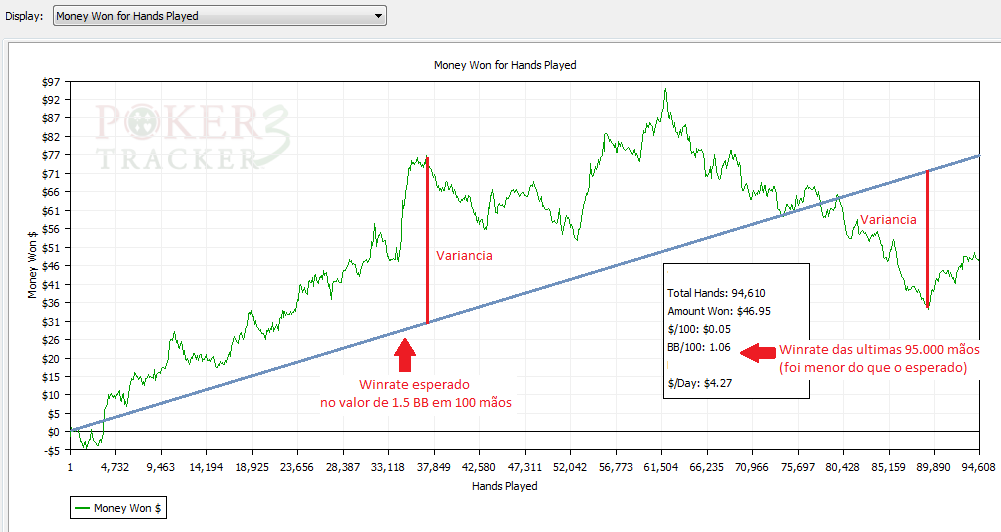This screenshot has height=532, width=1001.
Task: Click the red left arrow beside BB/100
Action: coord(755,351)
